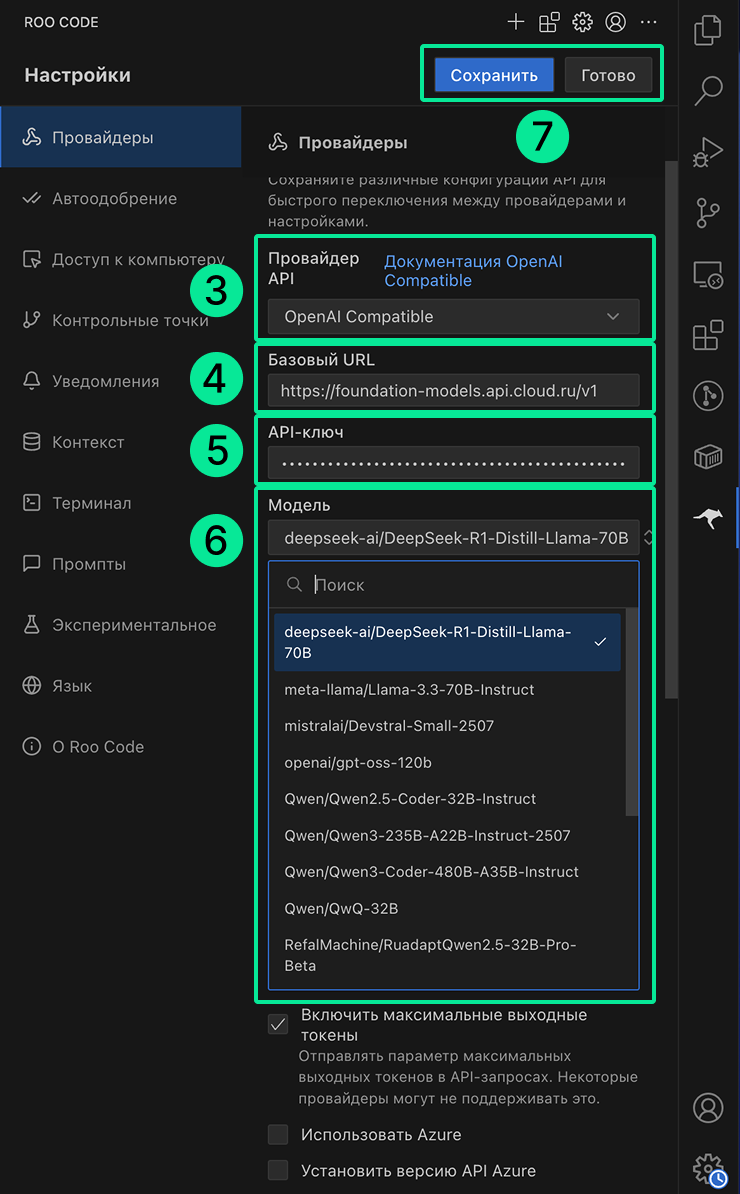Viewport: 740px width, 1194px height.
Task: Open the Терминал settings section
Action: [91, 503]
